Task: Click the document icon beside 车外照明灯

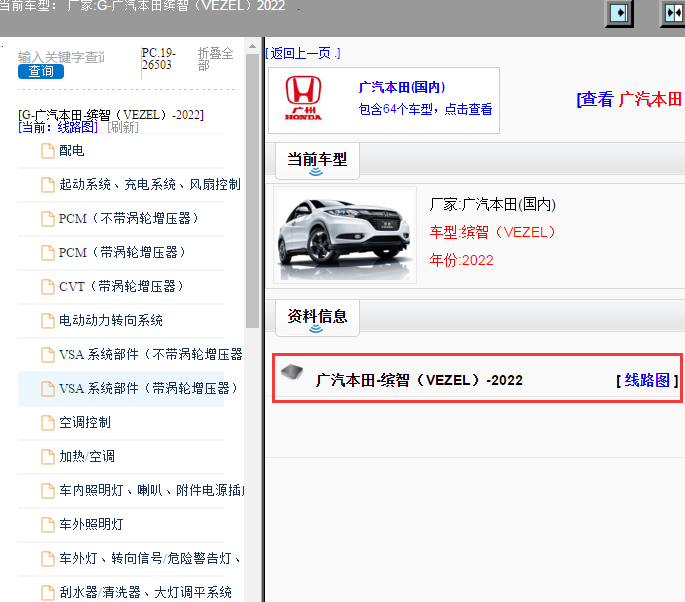Action: 48,524
